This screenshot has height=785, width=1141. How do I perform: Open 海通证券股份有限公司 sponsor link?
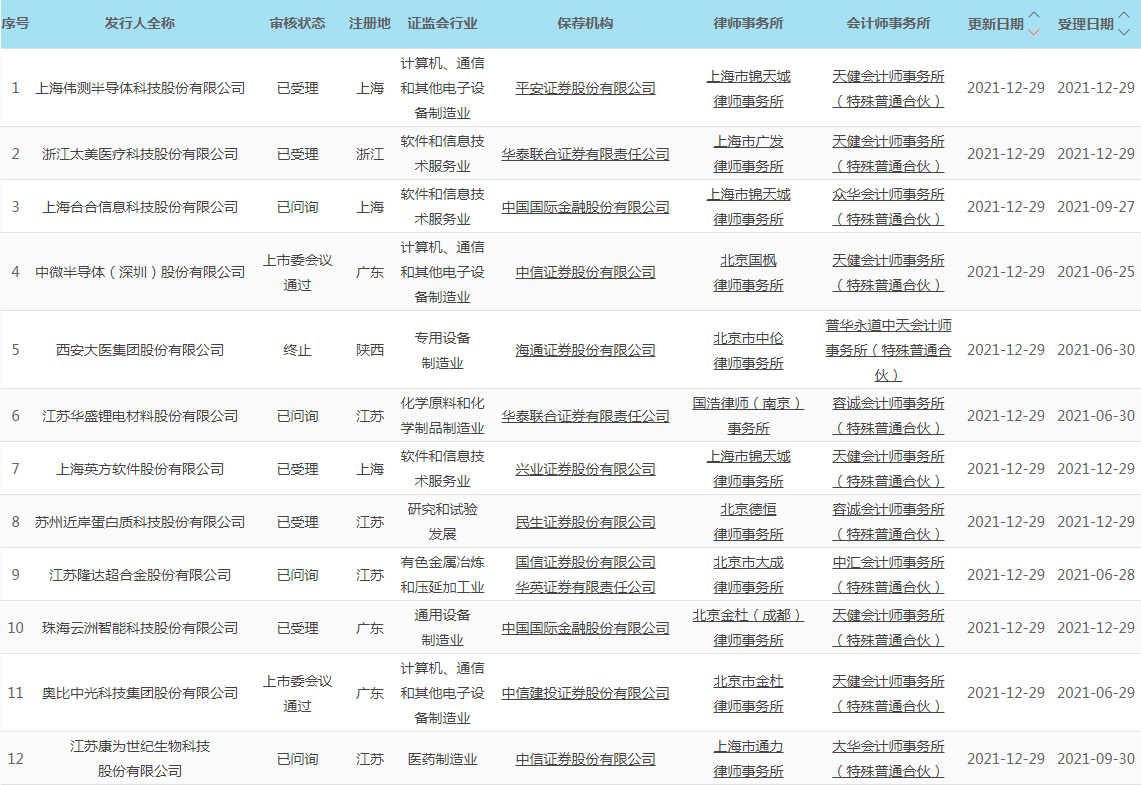(585, 350)
